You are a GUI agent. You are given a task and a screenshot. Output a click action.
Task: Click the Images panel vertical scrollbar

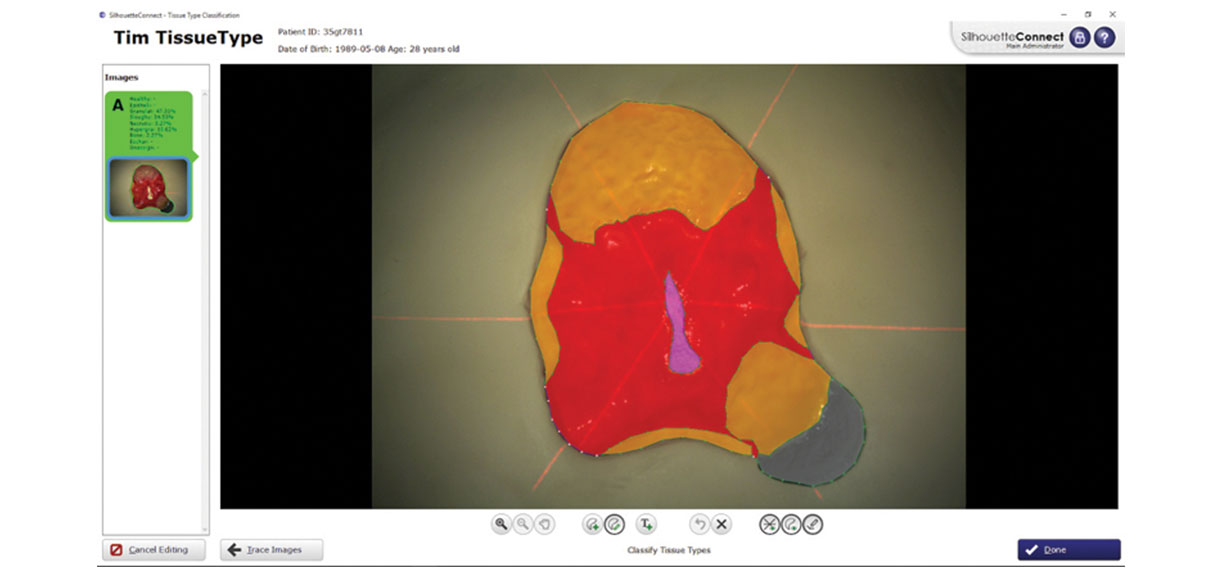point(206,300)
